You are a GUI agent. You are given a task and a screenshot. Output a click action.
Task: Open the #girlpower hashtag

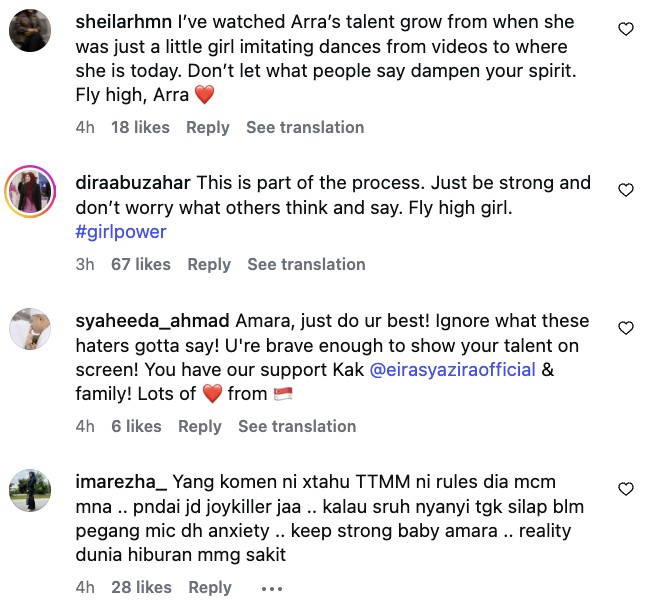click(x=121, y=232)
